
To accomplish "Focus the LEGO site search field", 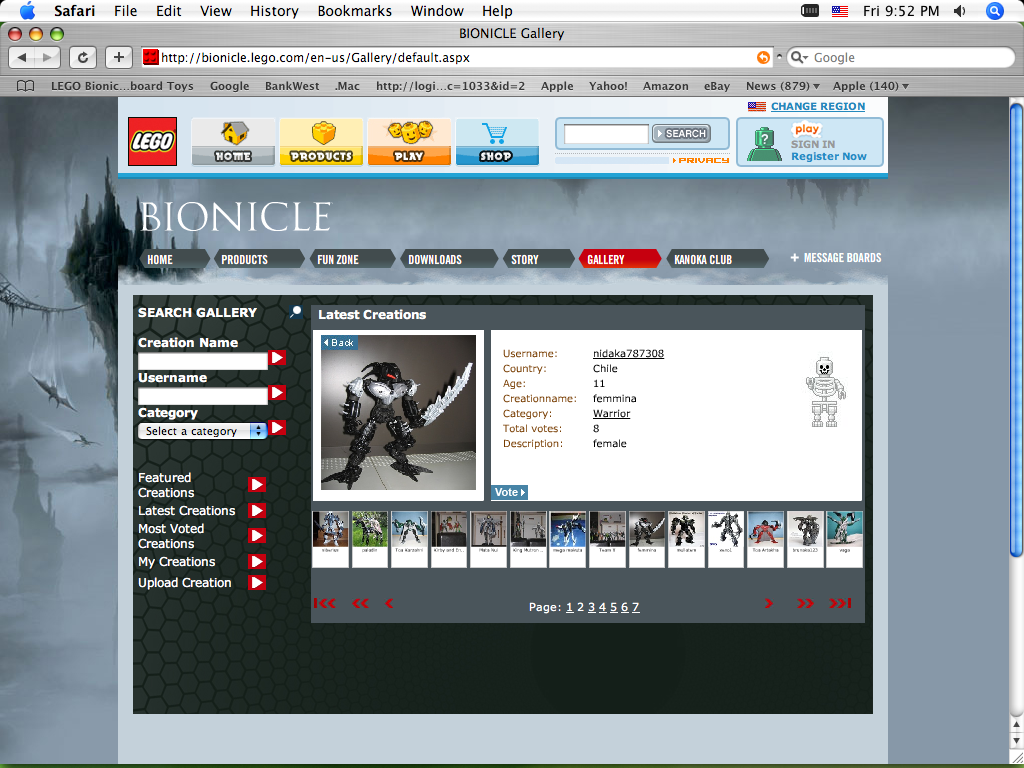I will click(x=606, y=134).
